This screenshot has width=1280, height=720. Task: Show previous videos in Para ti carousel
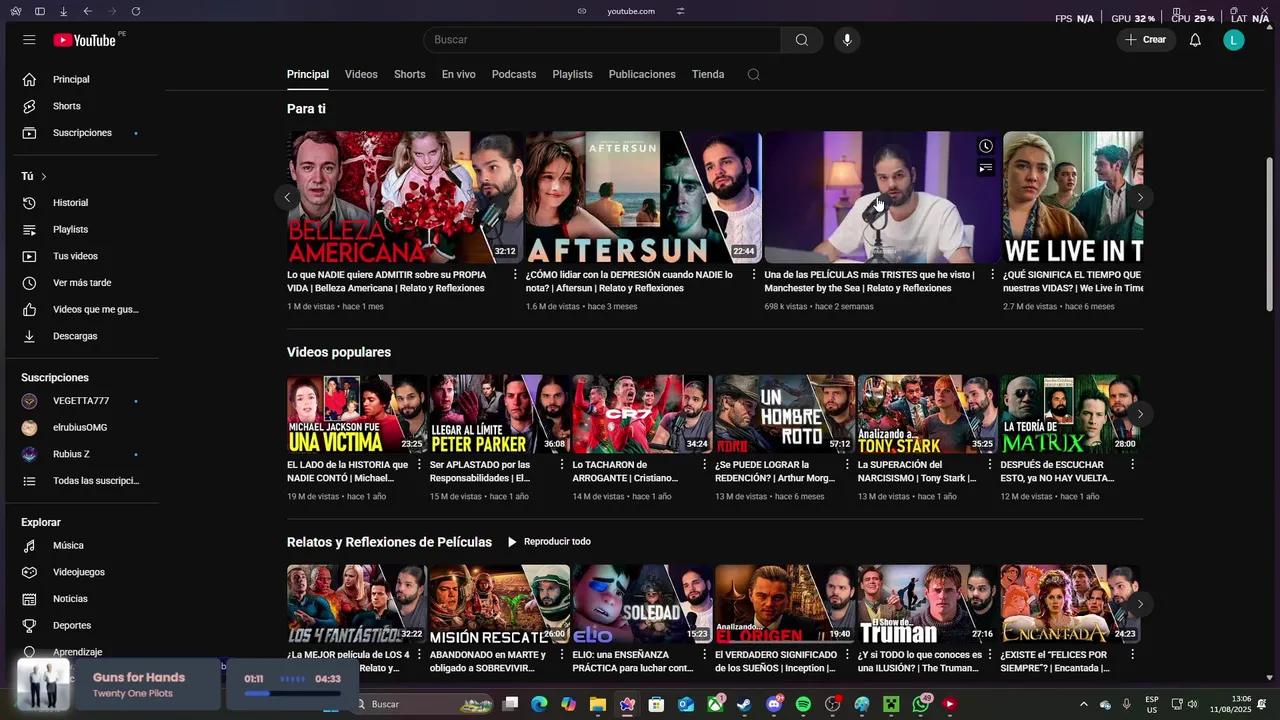coord(287,197)
